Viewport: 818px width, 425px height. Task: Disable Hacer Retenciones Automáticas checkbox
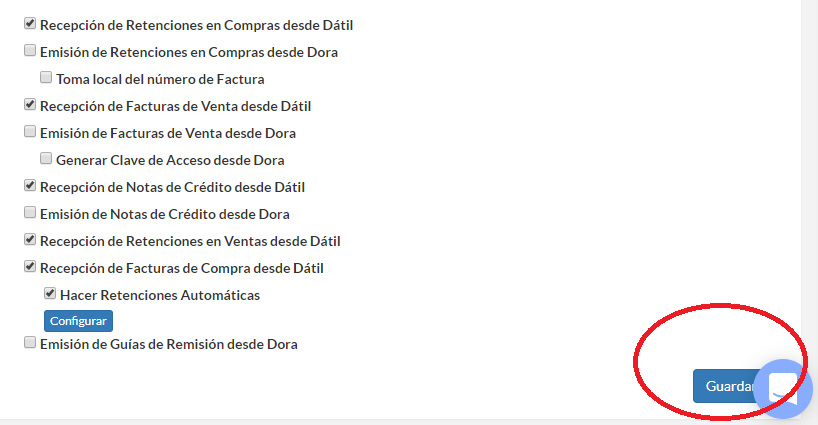point(50,294)
